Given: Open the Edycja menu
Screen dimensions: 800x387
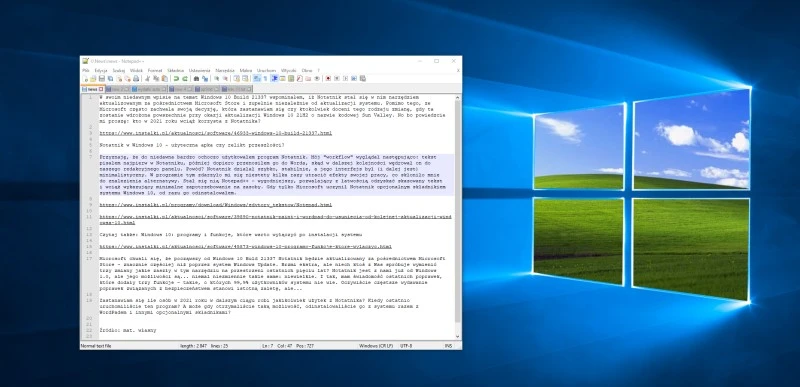Looking at the screenshot, I should point(101,70).
